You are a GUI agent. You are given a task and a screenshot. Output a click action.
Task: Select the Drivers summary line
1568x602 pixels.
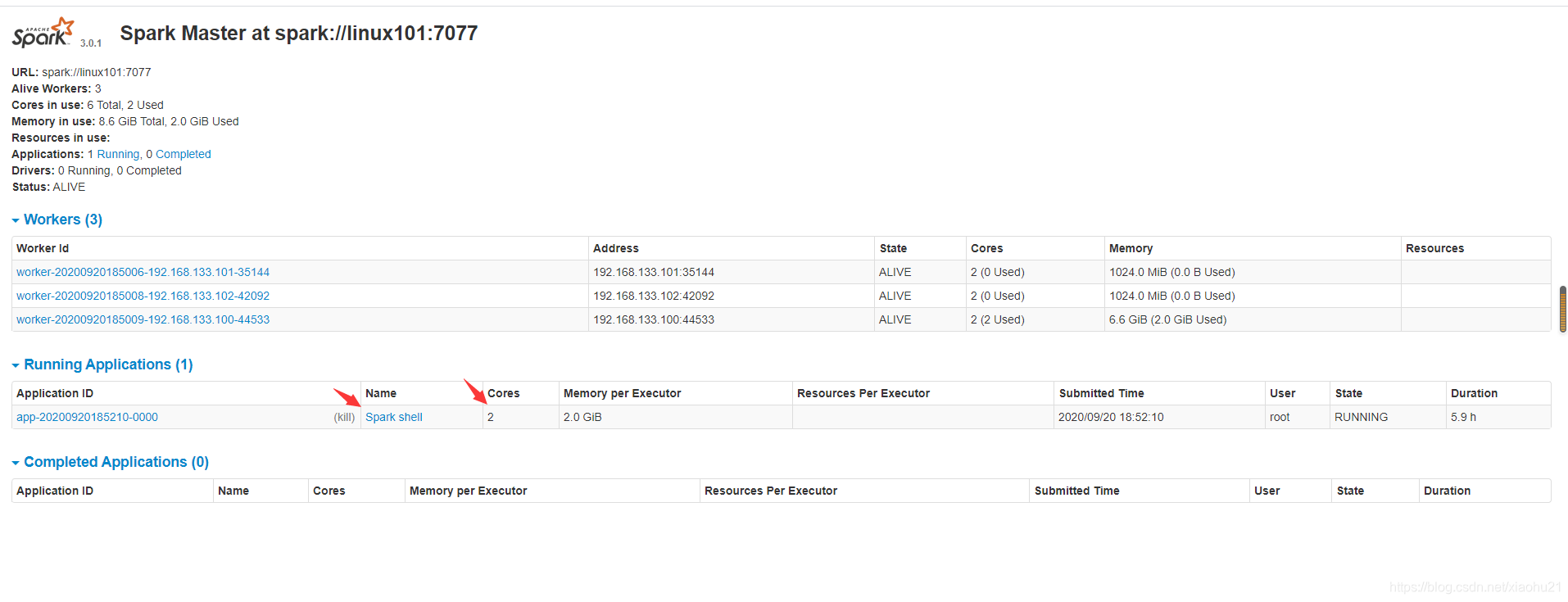pos(97,170)
